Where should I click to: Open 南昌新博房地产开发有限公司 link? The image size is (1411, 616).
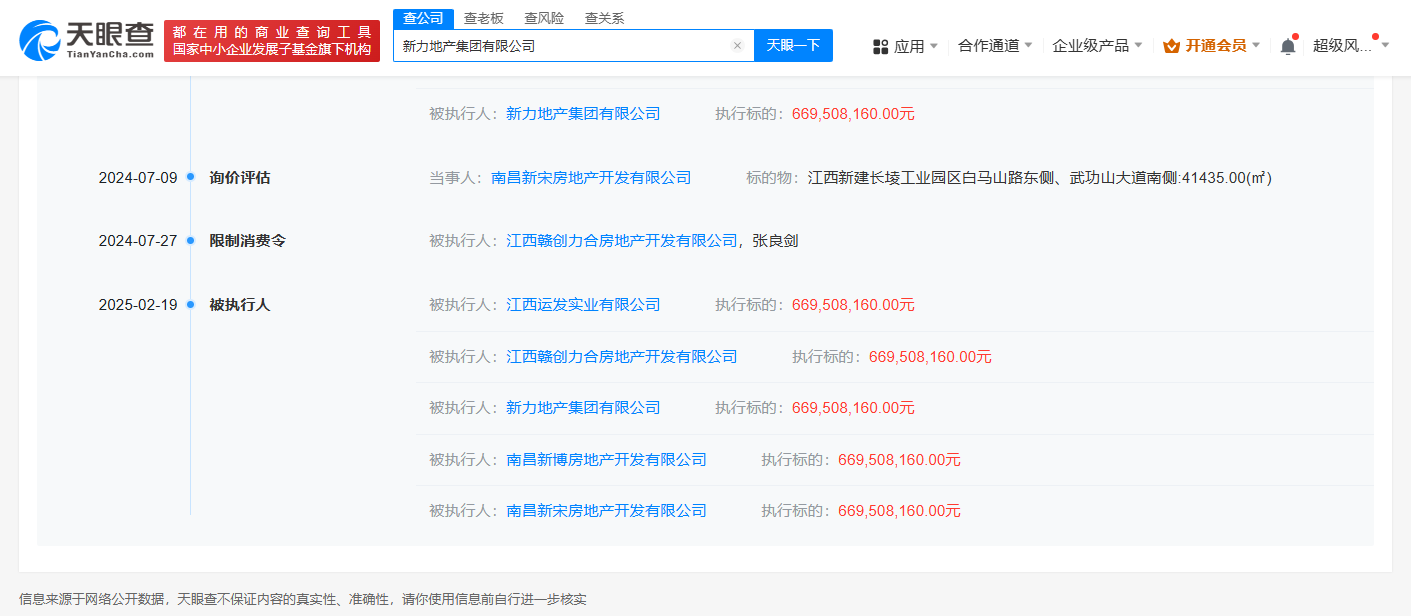[606, 460]
